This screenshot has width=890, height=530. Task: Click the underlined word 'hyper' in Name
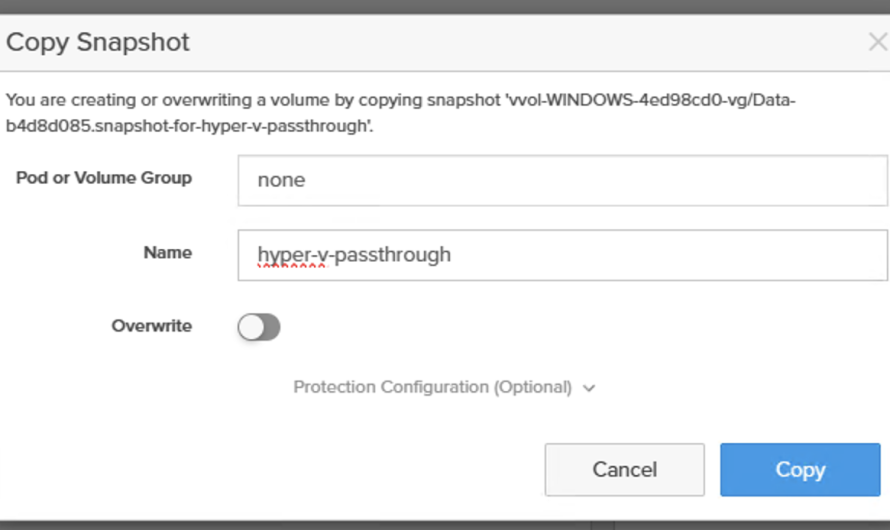[x=280, y=255]
